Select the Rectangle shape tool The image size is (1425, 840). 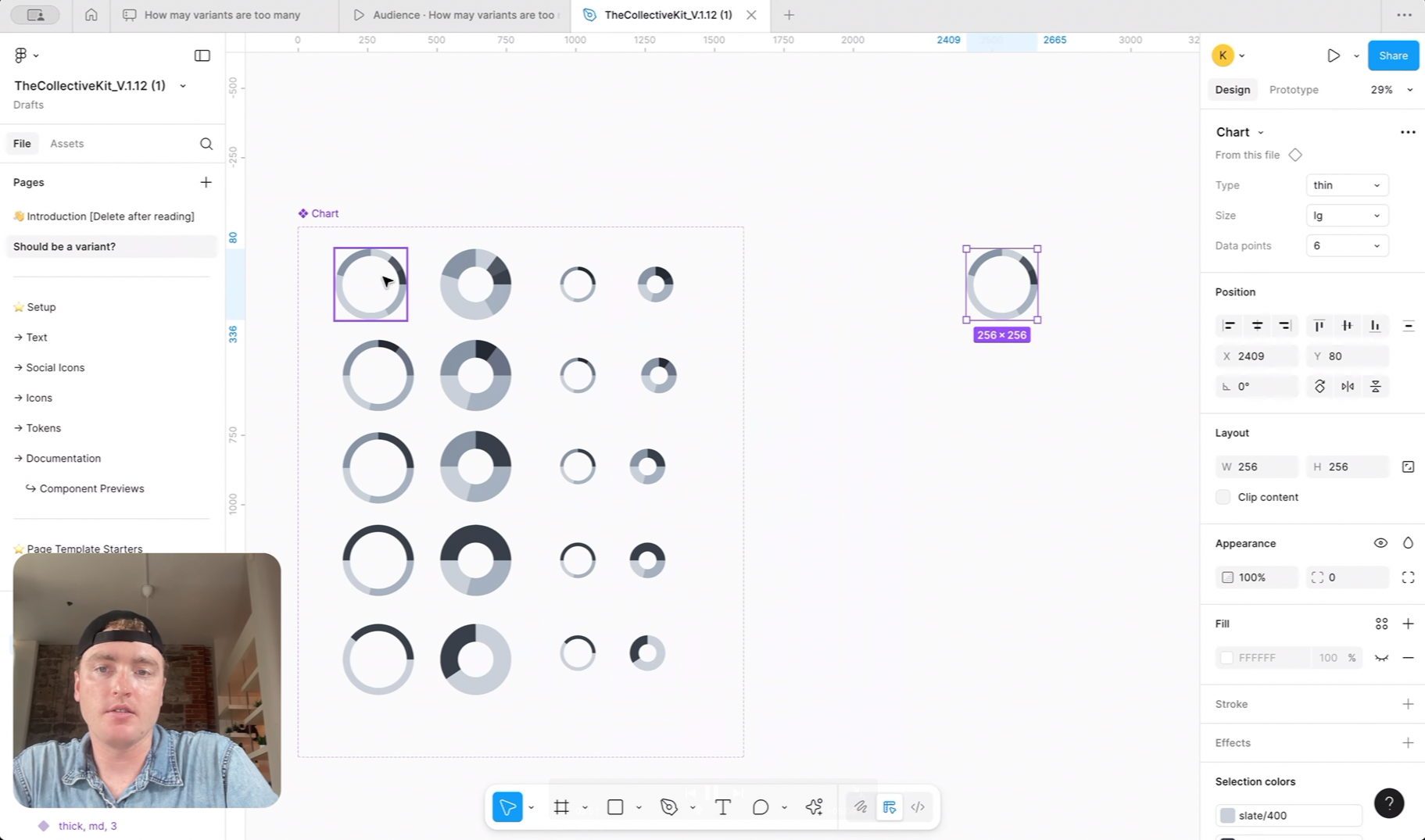coord(615,807)
